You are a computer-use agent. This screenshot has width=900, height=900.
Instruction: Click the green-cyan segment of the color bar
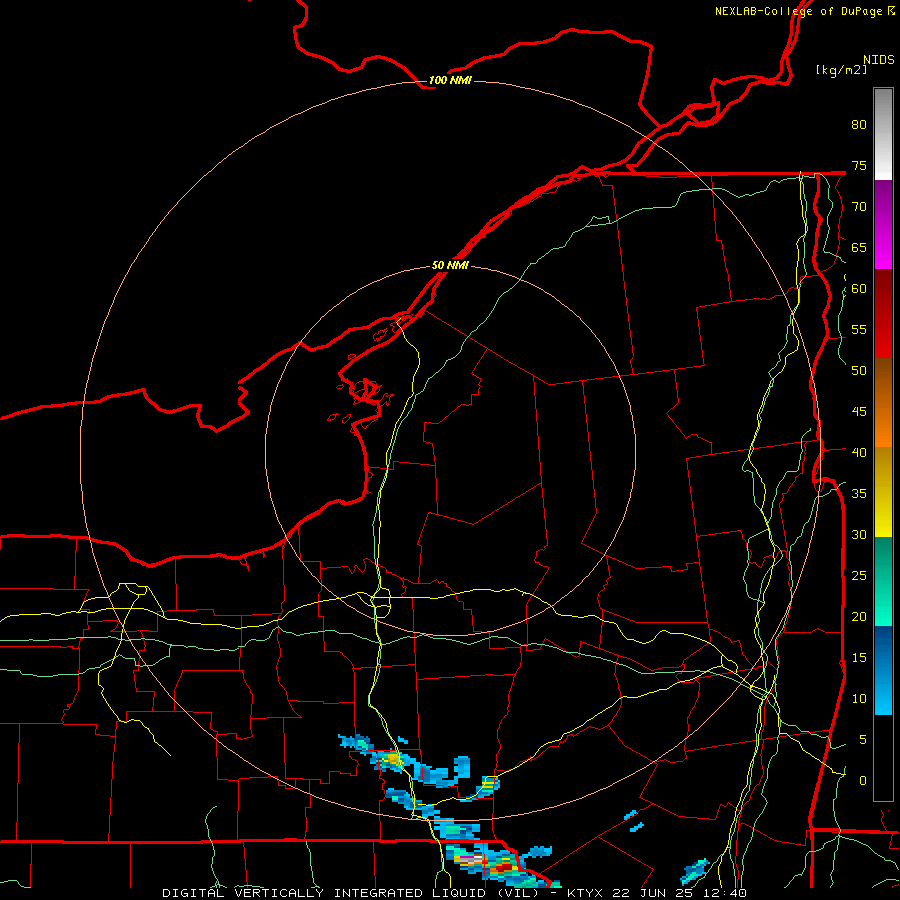click(x=883, y=581)
